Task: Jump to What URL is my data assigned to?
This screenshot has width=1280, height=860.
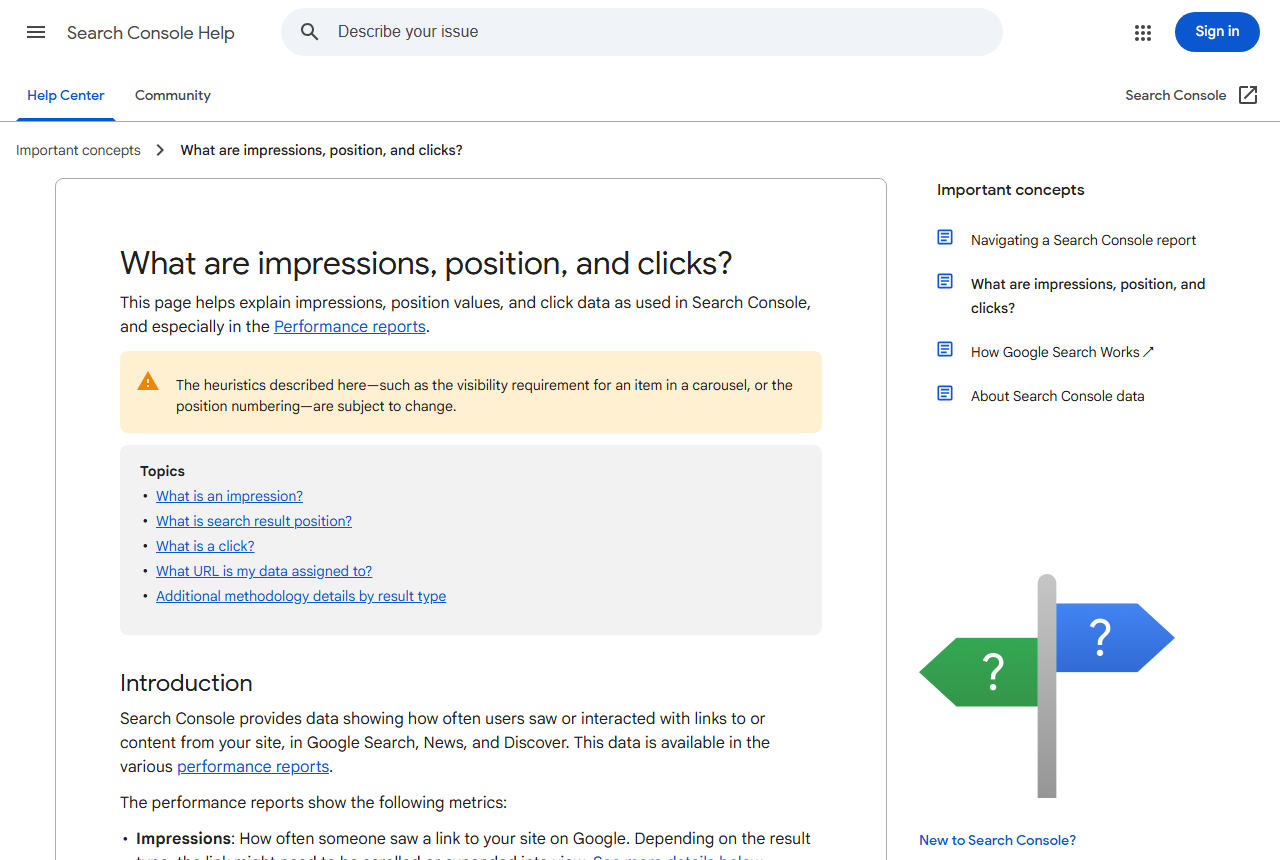Action: click(264, 571)
